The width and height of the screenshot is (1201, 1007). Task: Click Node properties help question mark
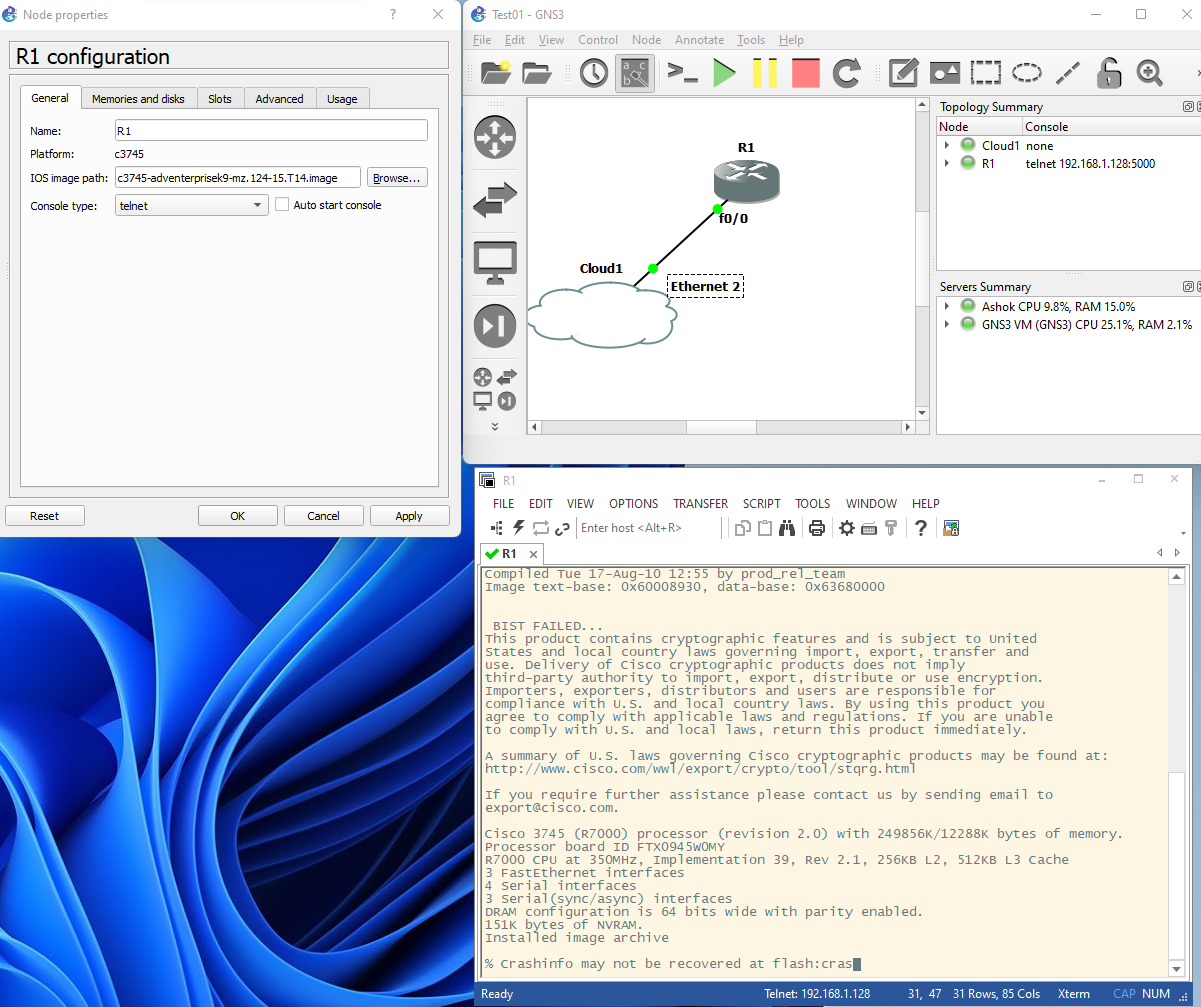[392, 14]
